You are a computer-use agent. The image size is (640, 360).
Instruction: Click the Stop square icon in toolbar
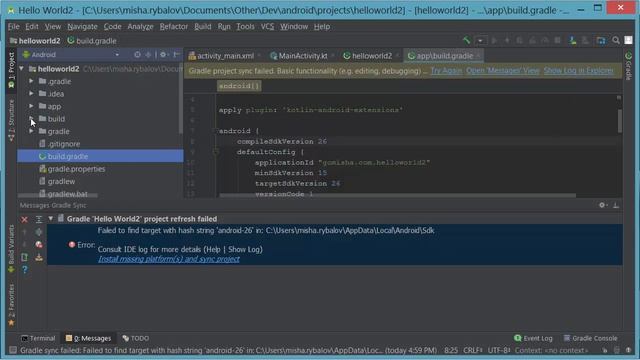tap(558, 40)
